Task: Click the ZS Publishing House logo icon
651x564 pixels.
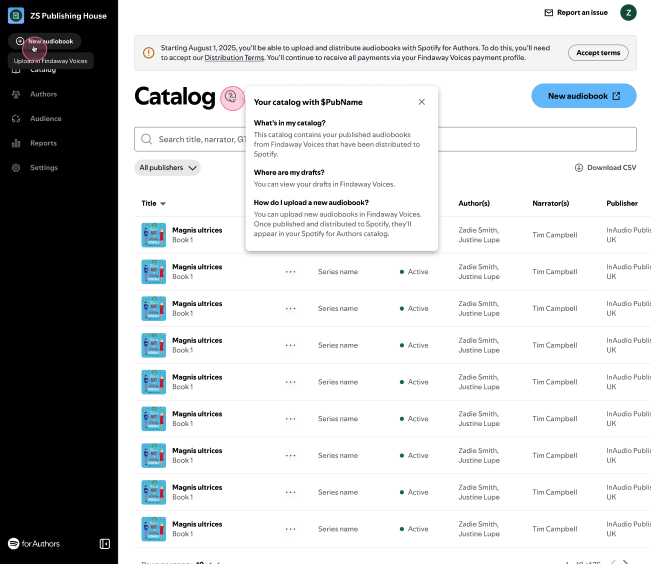Action: (16, 16)
